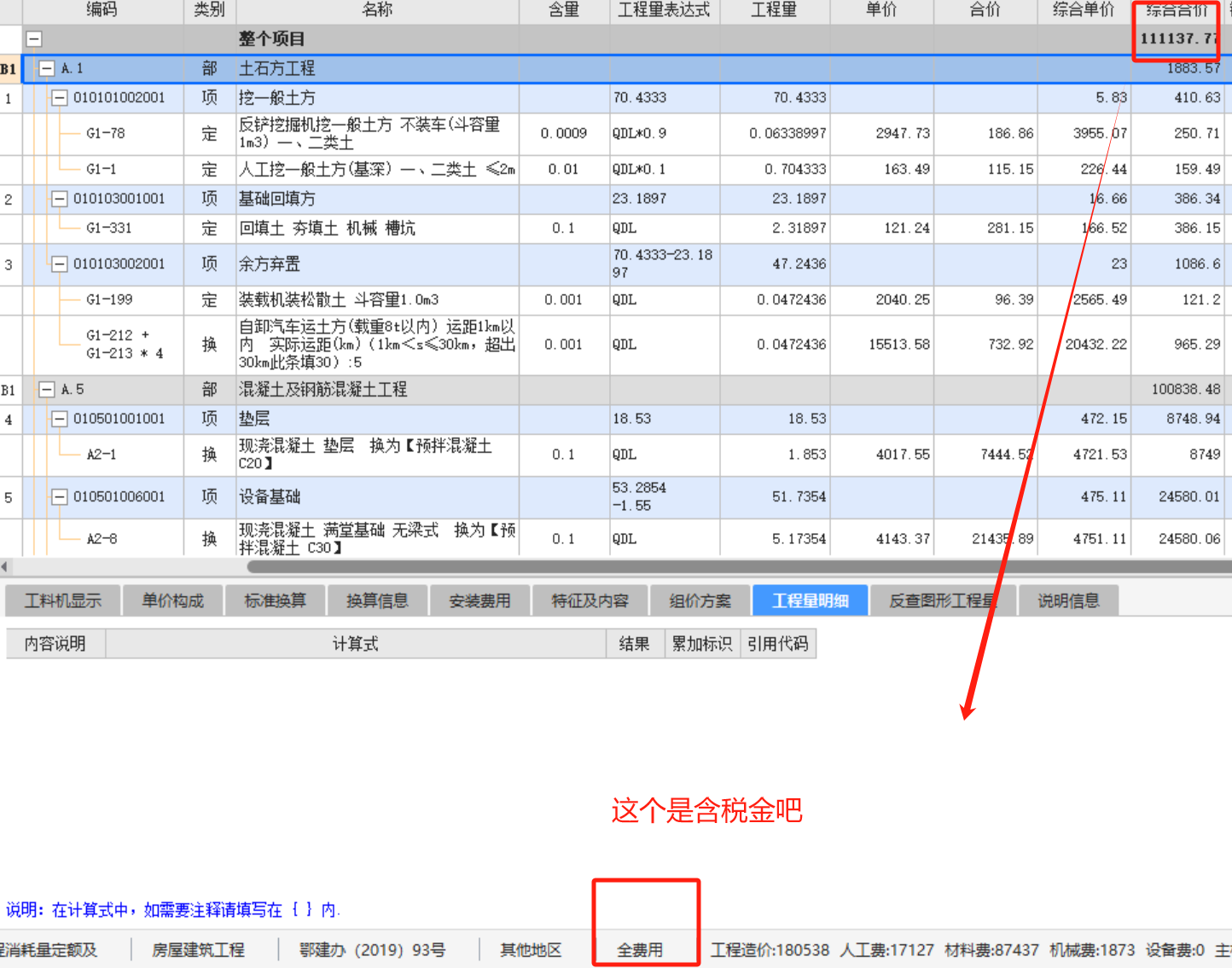
Task: Switch to the 工料机显示 tab
Action: click(62, 600)
